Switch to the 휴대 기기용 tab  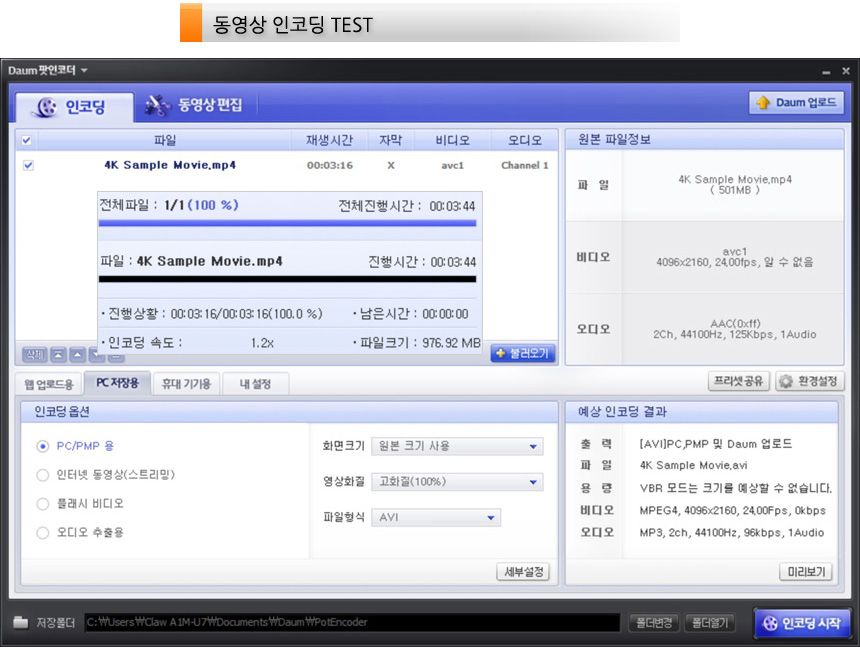click(186, 383)
